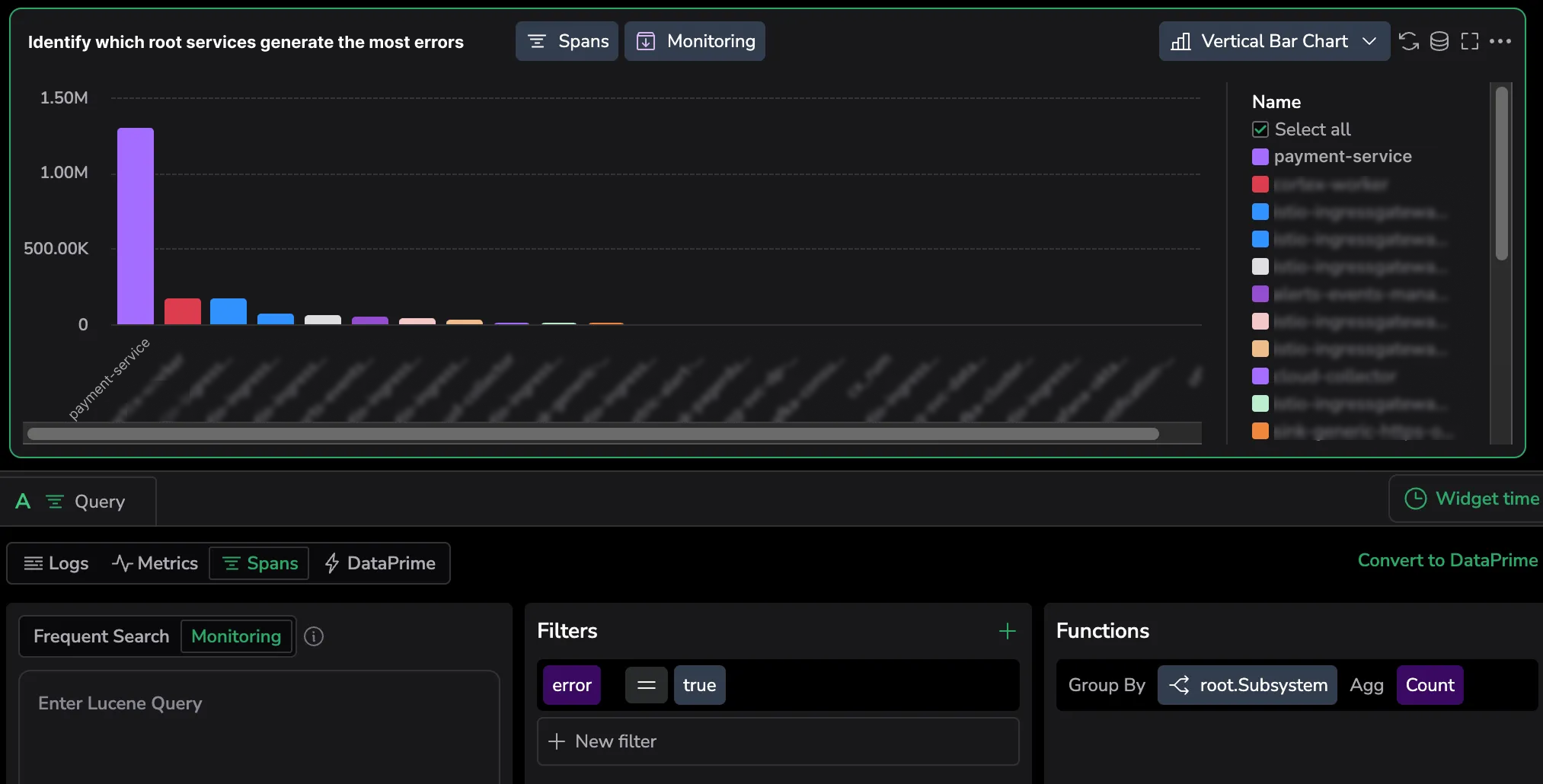Click the equals operator icon in filter
The width and height of the screenshot is (1543, 784).
coord(647,685)
